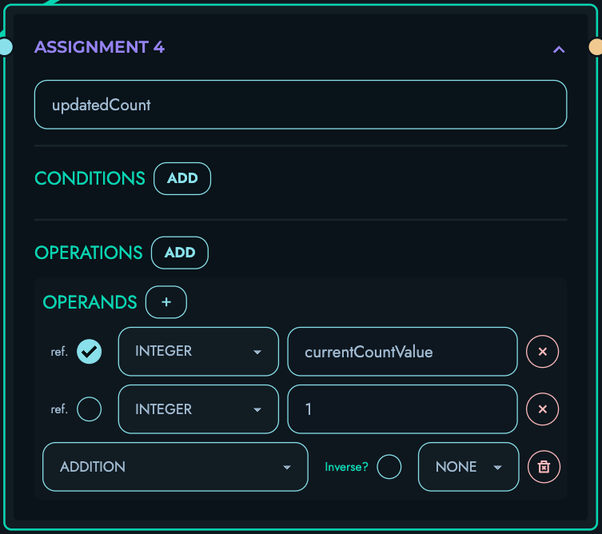The width and height of the screenshot is (602, 534).
Task: Click the CONDITIONS heading
Action: [90, 179]
